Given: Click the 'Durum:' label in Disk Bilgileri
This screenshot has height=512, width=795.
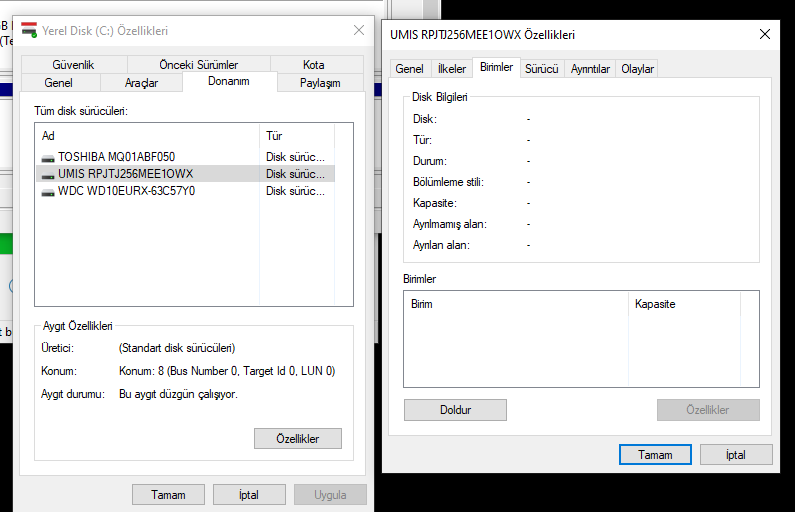Looking at the screenshot, I should click(x=429, y=161).
